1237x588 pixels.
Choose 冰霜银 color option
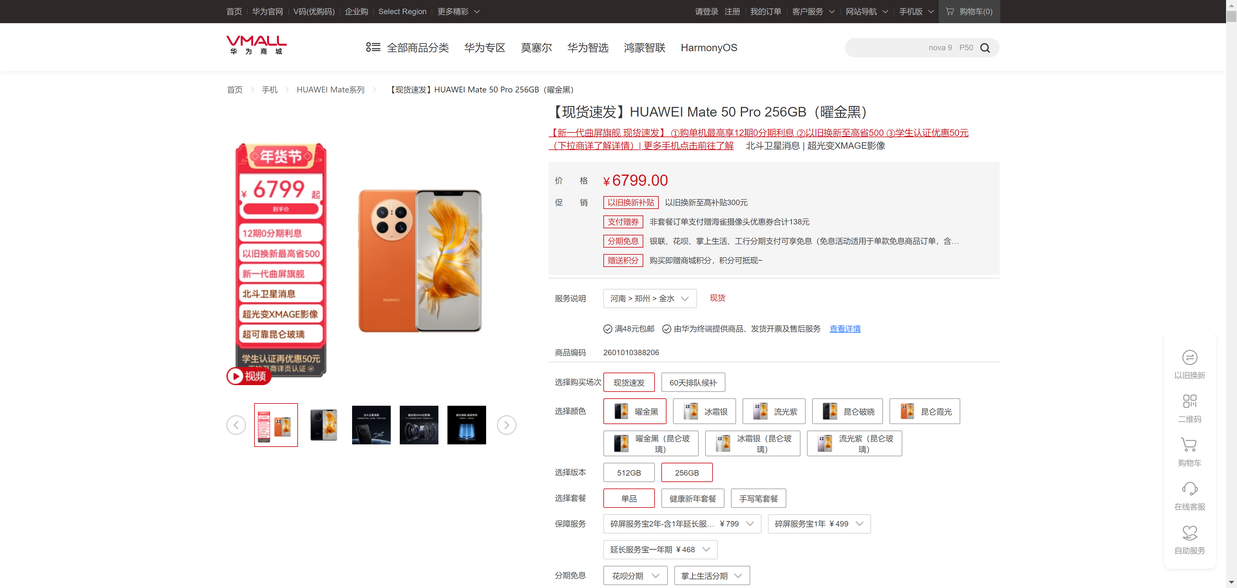(705, 411)
